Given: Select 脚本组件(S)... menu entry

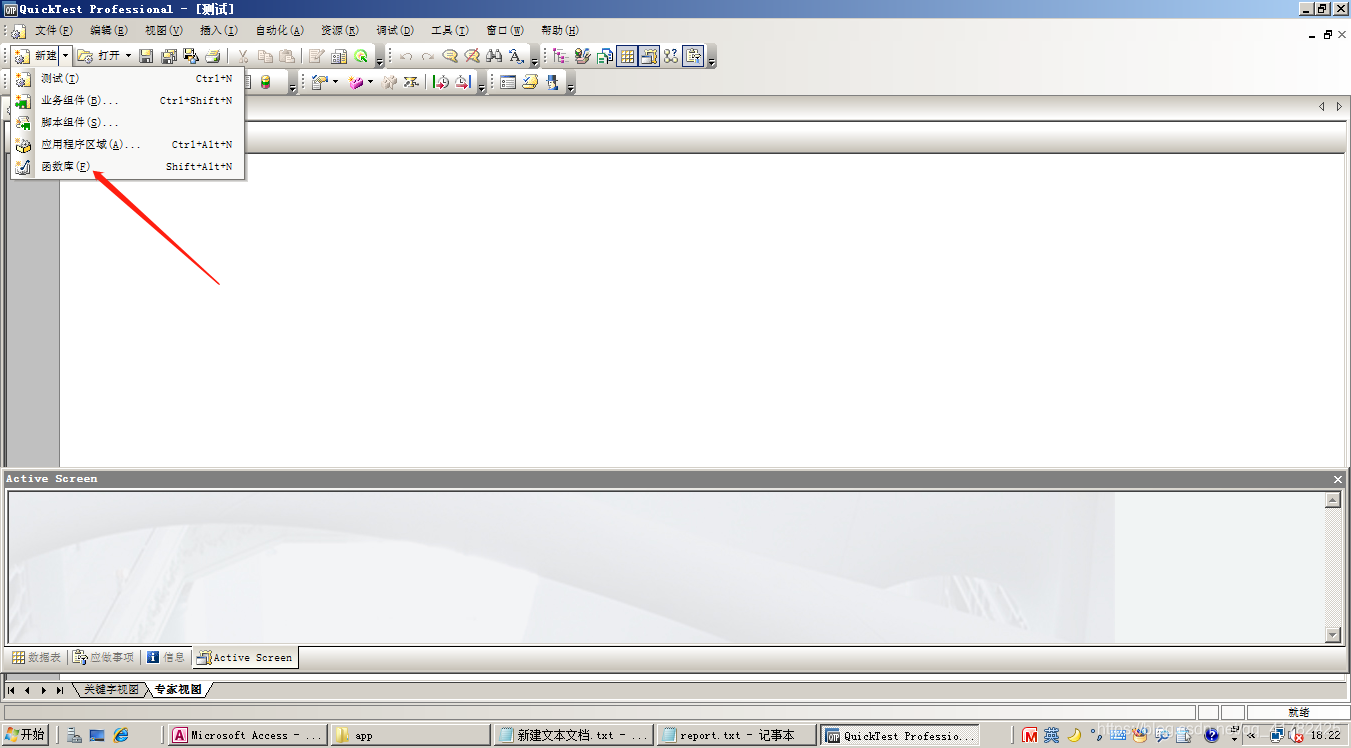Looking at the screenshot, I should tap(128, 122).
